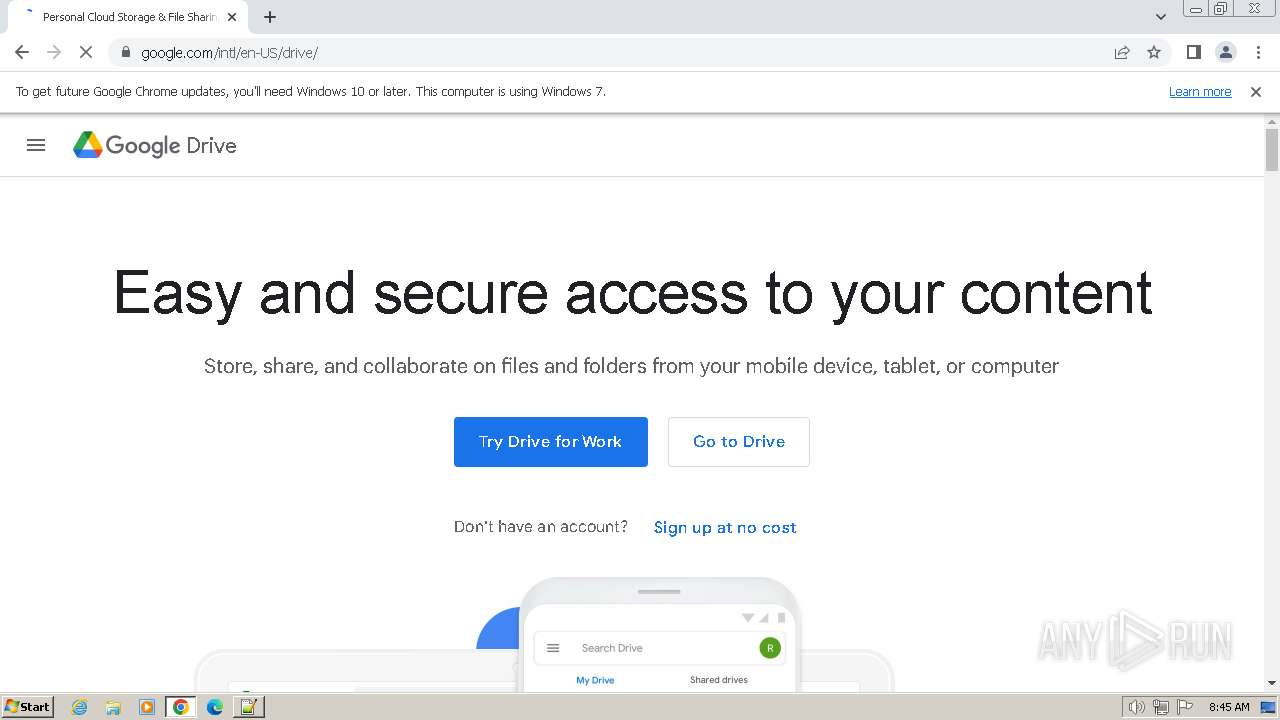Launch Microsoft Edge from taskbar

point(215,707)
